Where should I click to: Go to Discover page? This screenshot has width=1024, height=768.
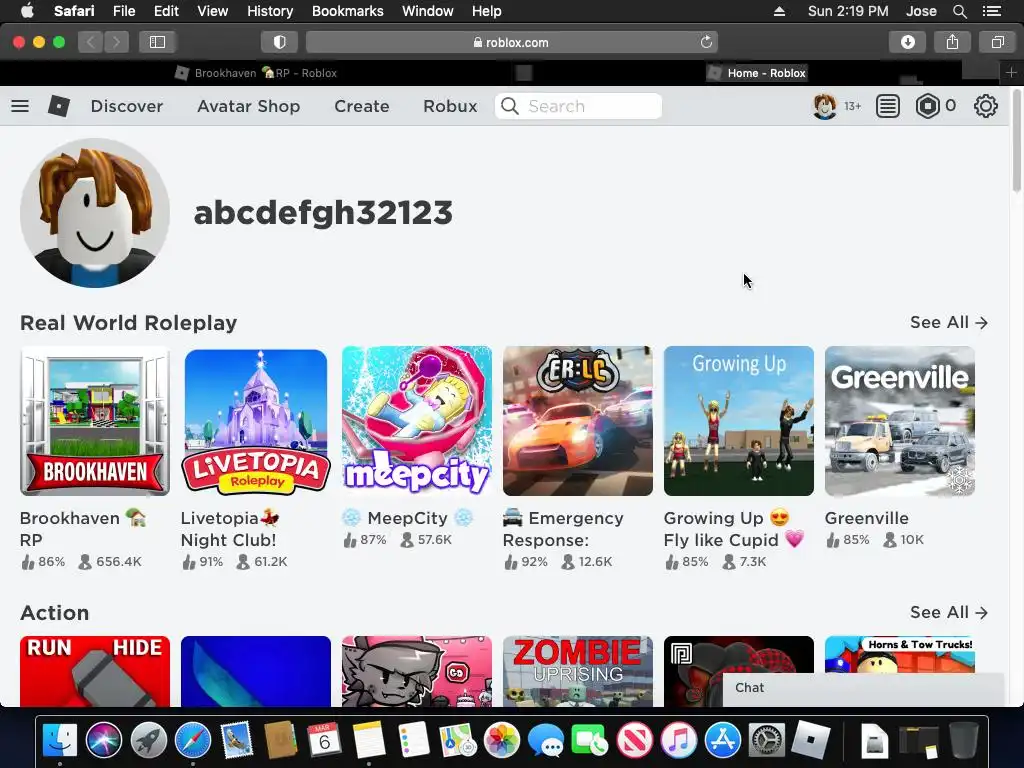127,106
